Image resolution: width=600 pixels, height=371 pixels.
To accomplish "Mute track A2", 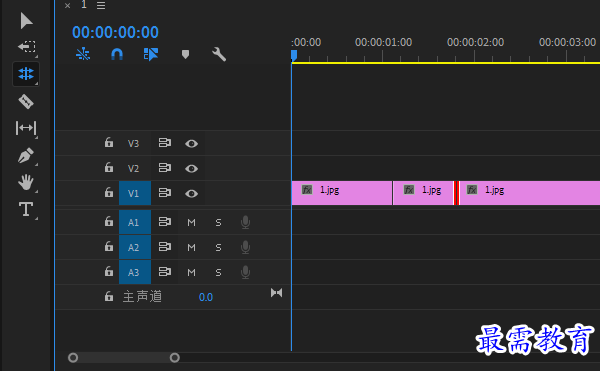I will (191, 247).
